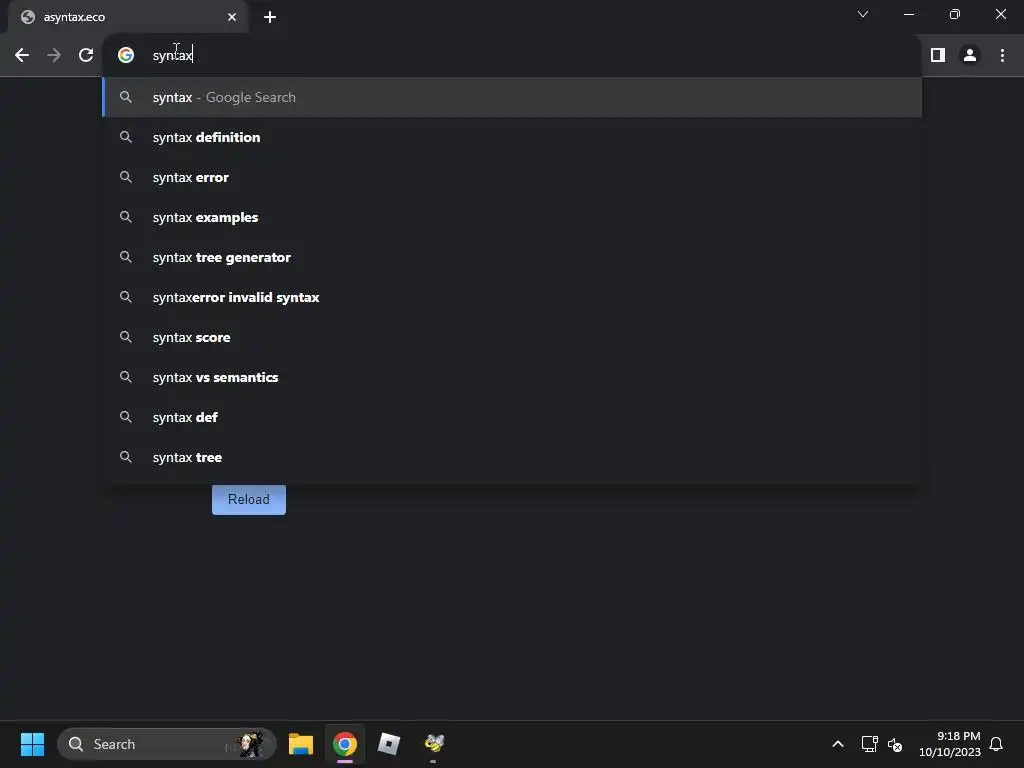
Task: Choose the 'syntax examples' suggestion
Action: [512, 217]
